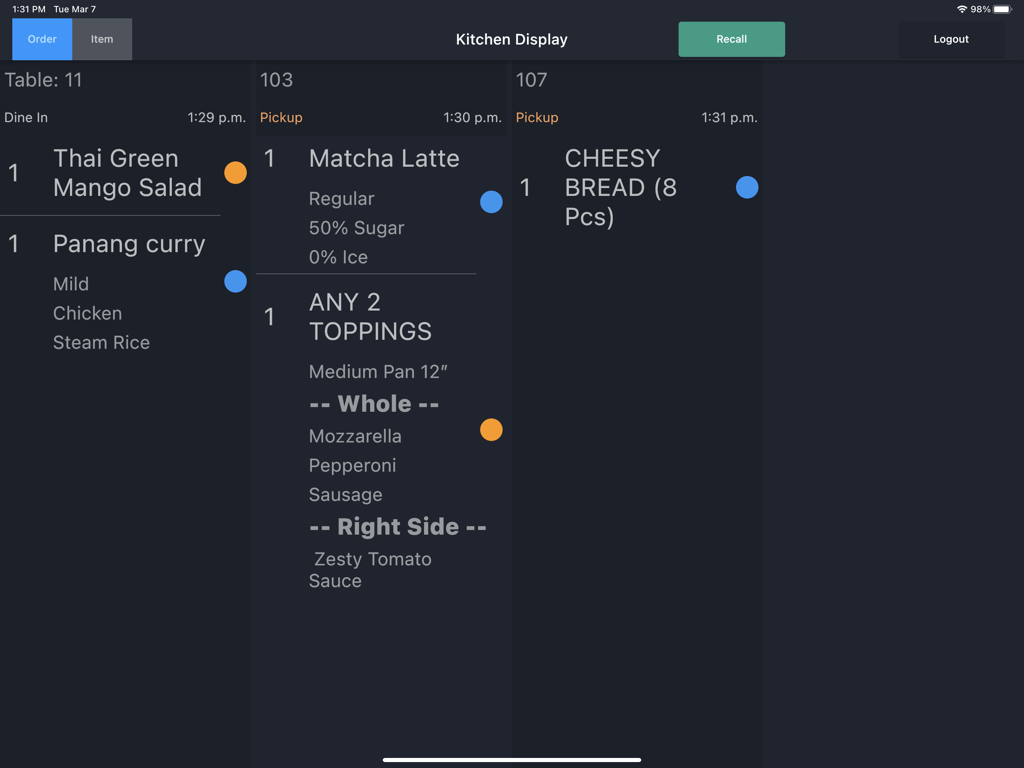Toggle the blue status dot next to Panang curry

[x=235, y=281]
